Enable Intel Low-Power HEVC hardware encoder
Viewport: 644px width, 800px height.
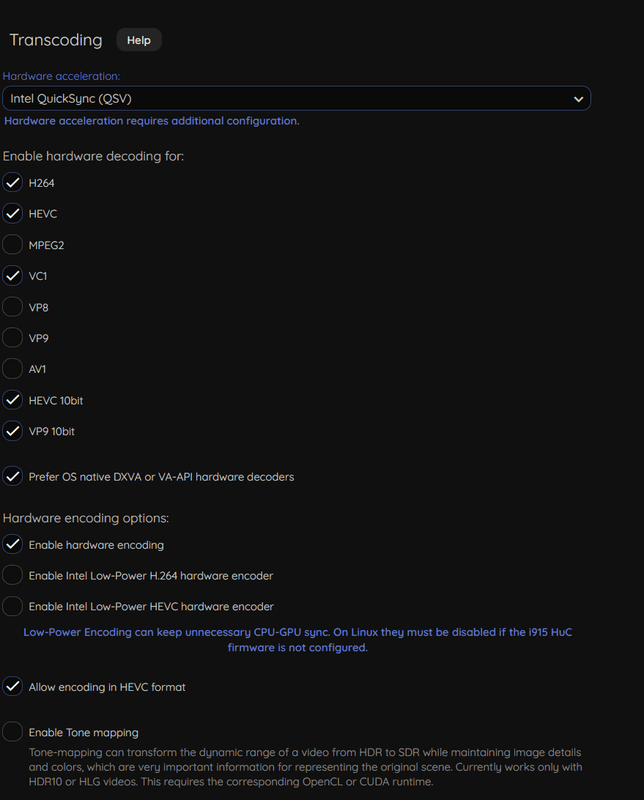(x=13, y=606)
